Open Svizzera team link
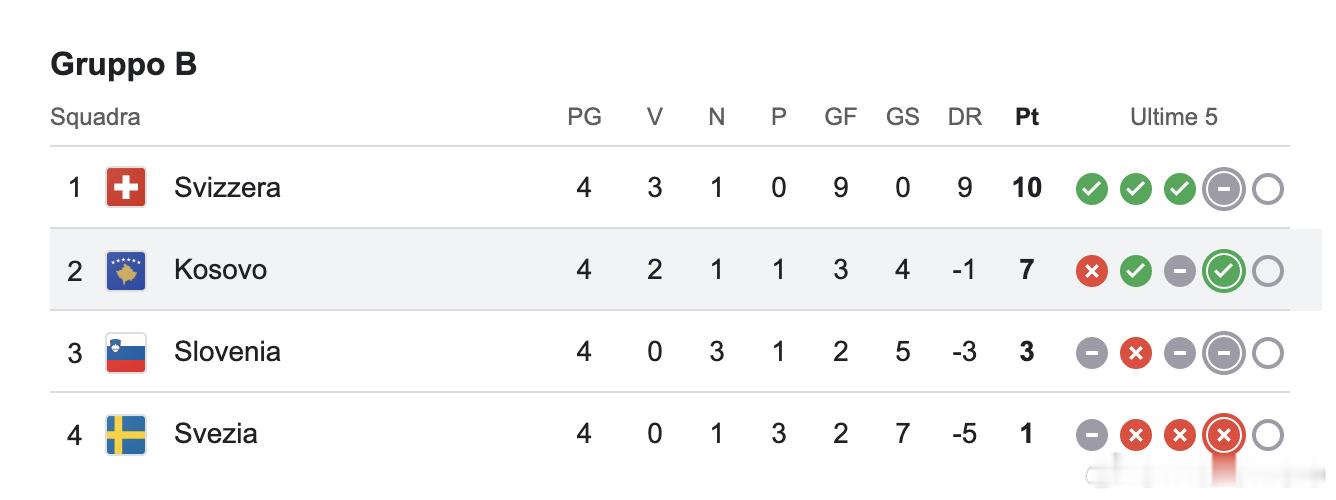The width and height of the screenshot is (1336, 500). tap(227, 187)
